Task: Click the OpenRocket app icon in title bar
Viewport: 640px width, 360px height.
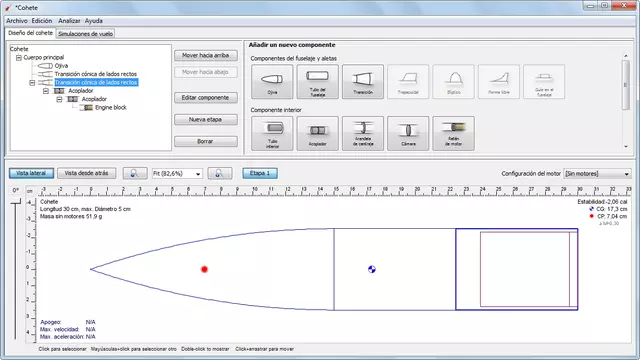Action: point(8,7)
